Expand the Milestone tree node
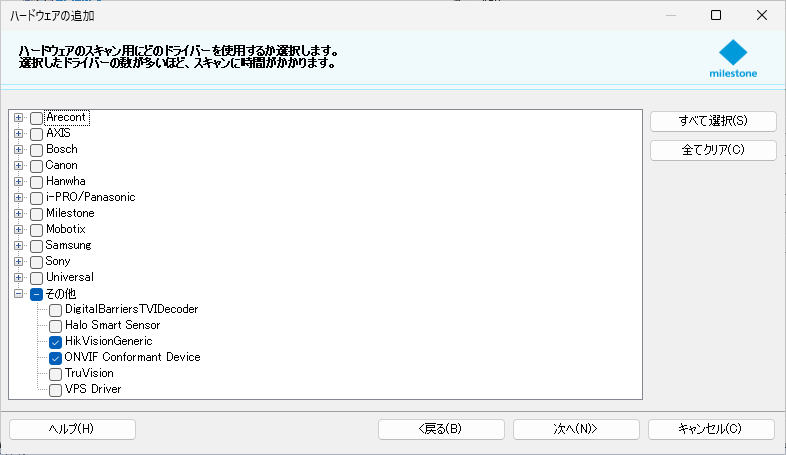Image resolution: width=786 pixels, height=455 pixels. pos(19,214)
